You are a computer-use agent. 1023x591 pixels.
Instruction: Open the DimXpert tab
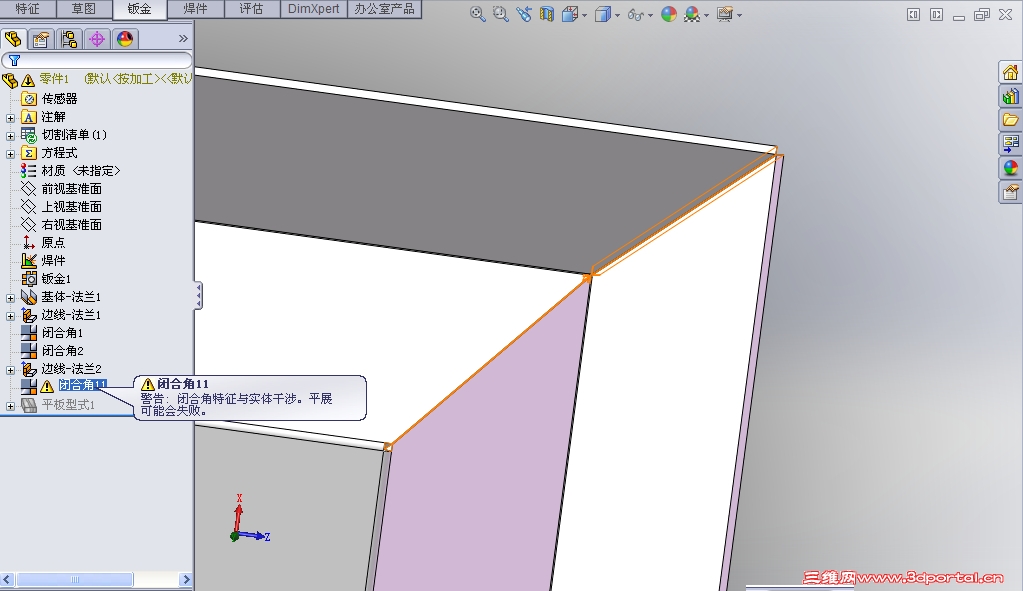[x=314, y=8]
